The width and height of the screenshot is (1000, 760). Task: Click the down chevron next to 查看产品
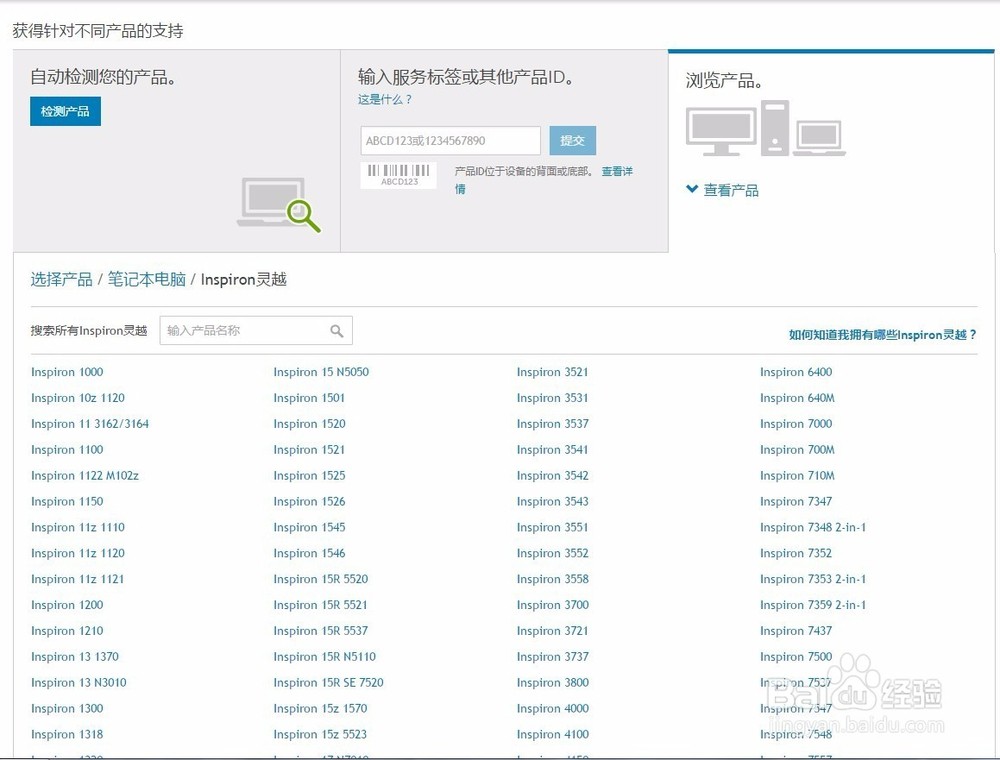tap(692, 189)
